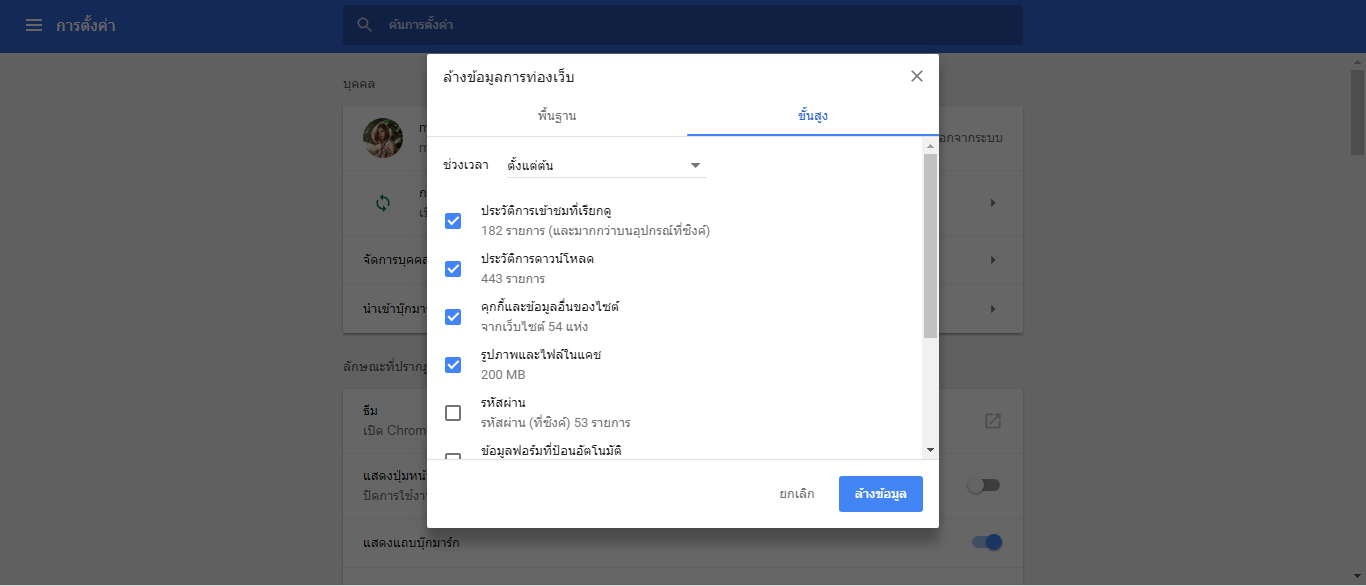This screenshot has width=1366, height=586.
Task: Open the ช่วงเวลา time range dropdown
Action: pos(605,165)
